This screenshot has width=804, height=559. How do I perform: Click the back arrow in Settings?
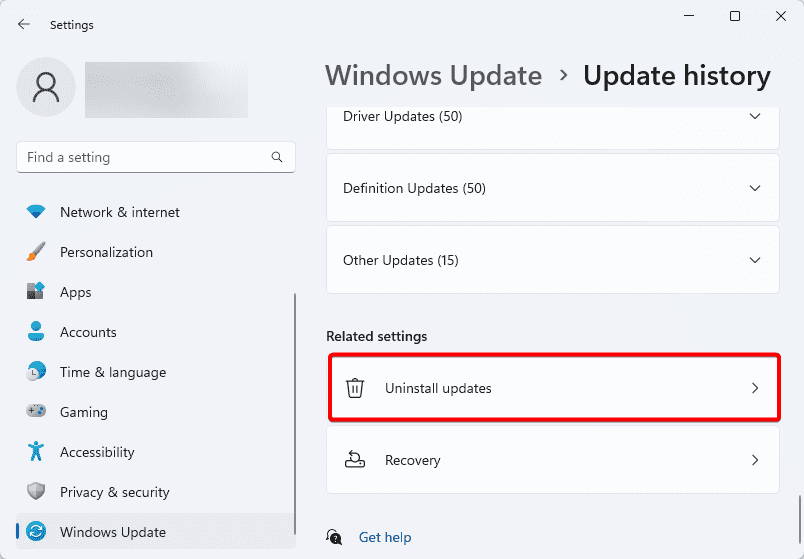coord(24,24)
